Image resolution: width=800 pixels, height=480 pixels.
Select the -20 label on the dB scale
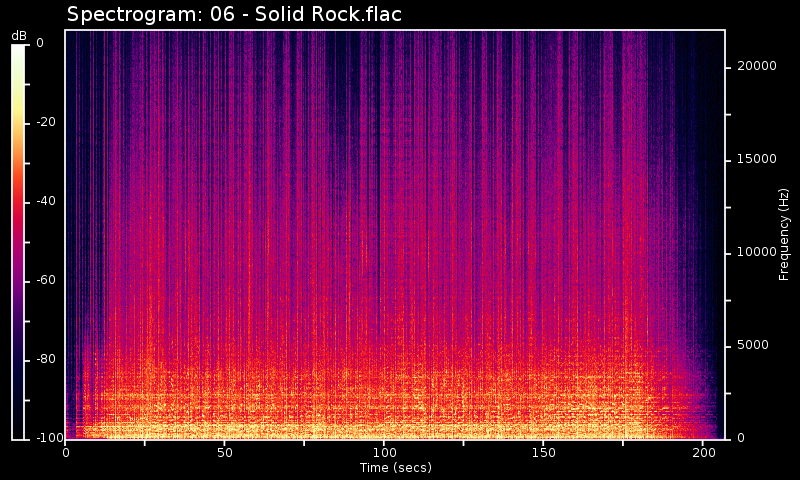tap(44, 122)
